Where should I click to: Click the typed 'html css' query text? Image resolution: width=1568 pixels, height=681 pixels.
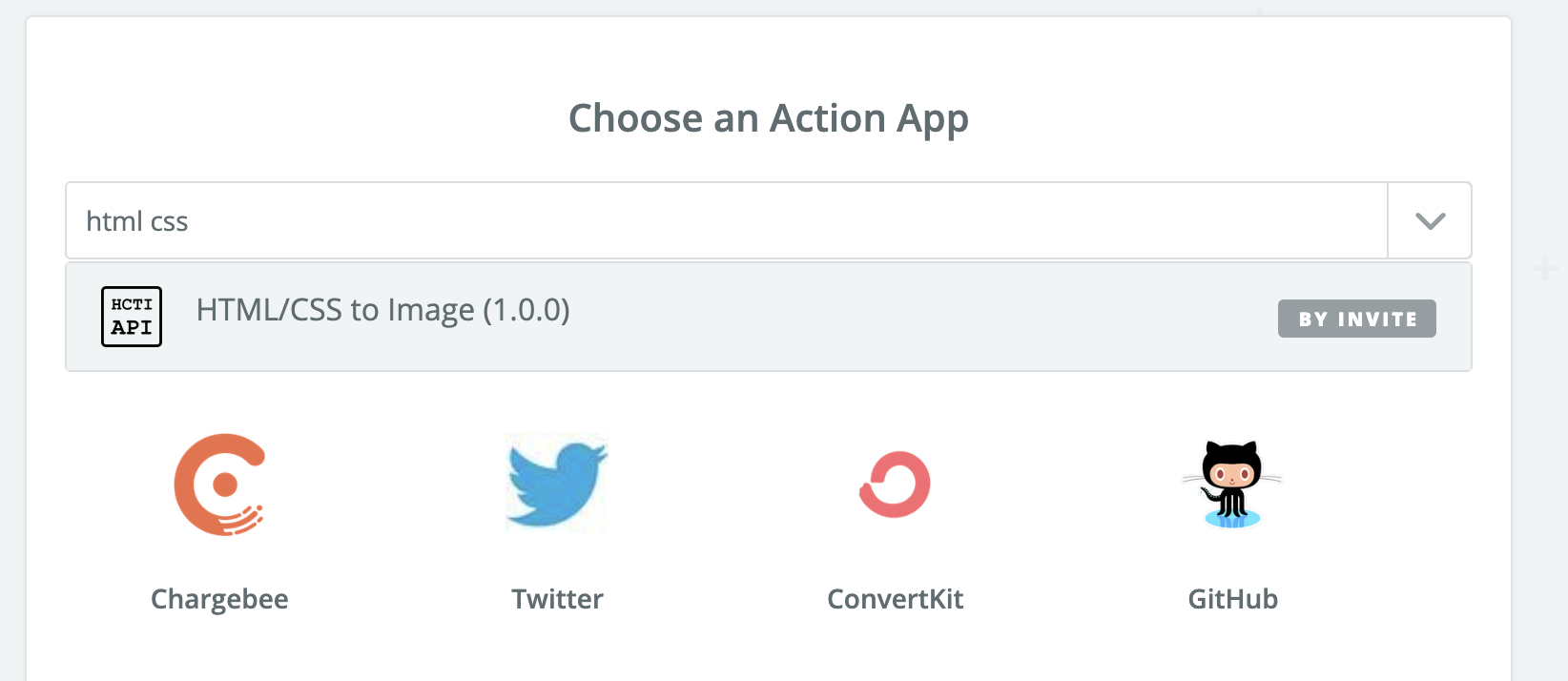tap(137, 221)
